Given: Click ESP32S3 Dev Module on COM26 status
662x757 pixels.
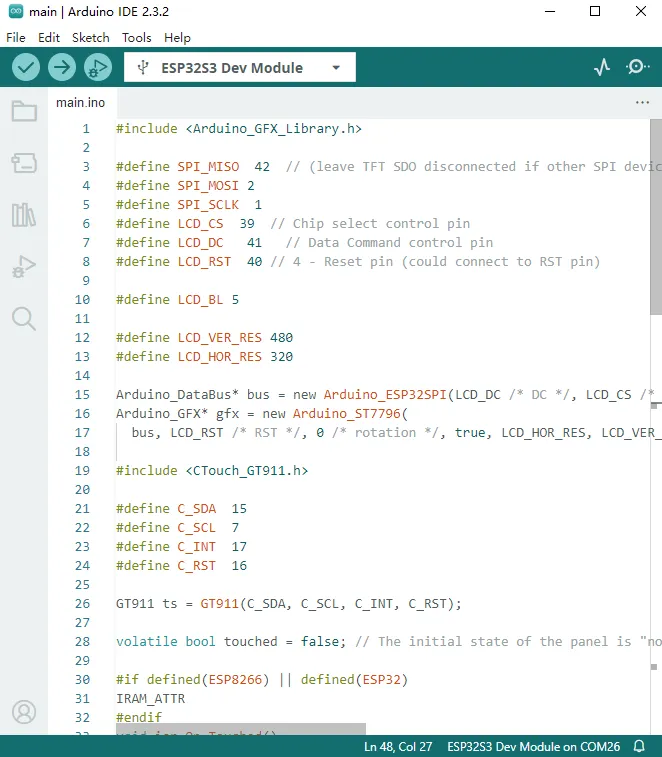Looking at the screenshot, I should coord(534,746).
